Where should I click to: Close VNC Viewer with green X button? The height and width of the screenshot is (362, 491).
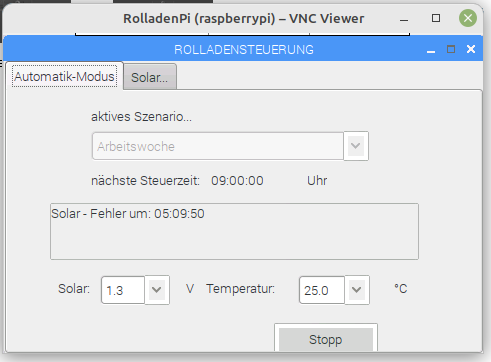tap(468, 18)
